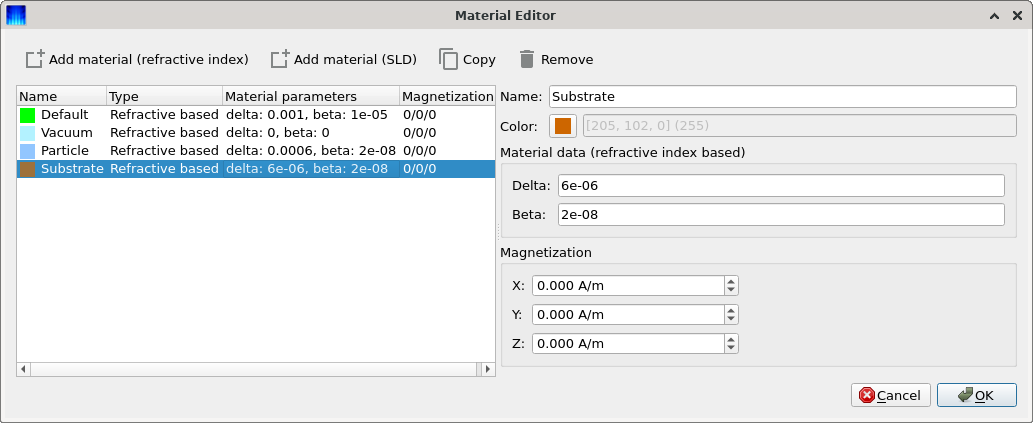Image resolution: width=1033 pixels, height=423 pixels.
Task: Click the material Name text field
Action: click(x=783, y=96)
